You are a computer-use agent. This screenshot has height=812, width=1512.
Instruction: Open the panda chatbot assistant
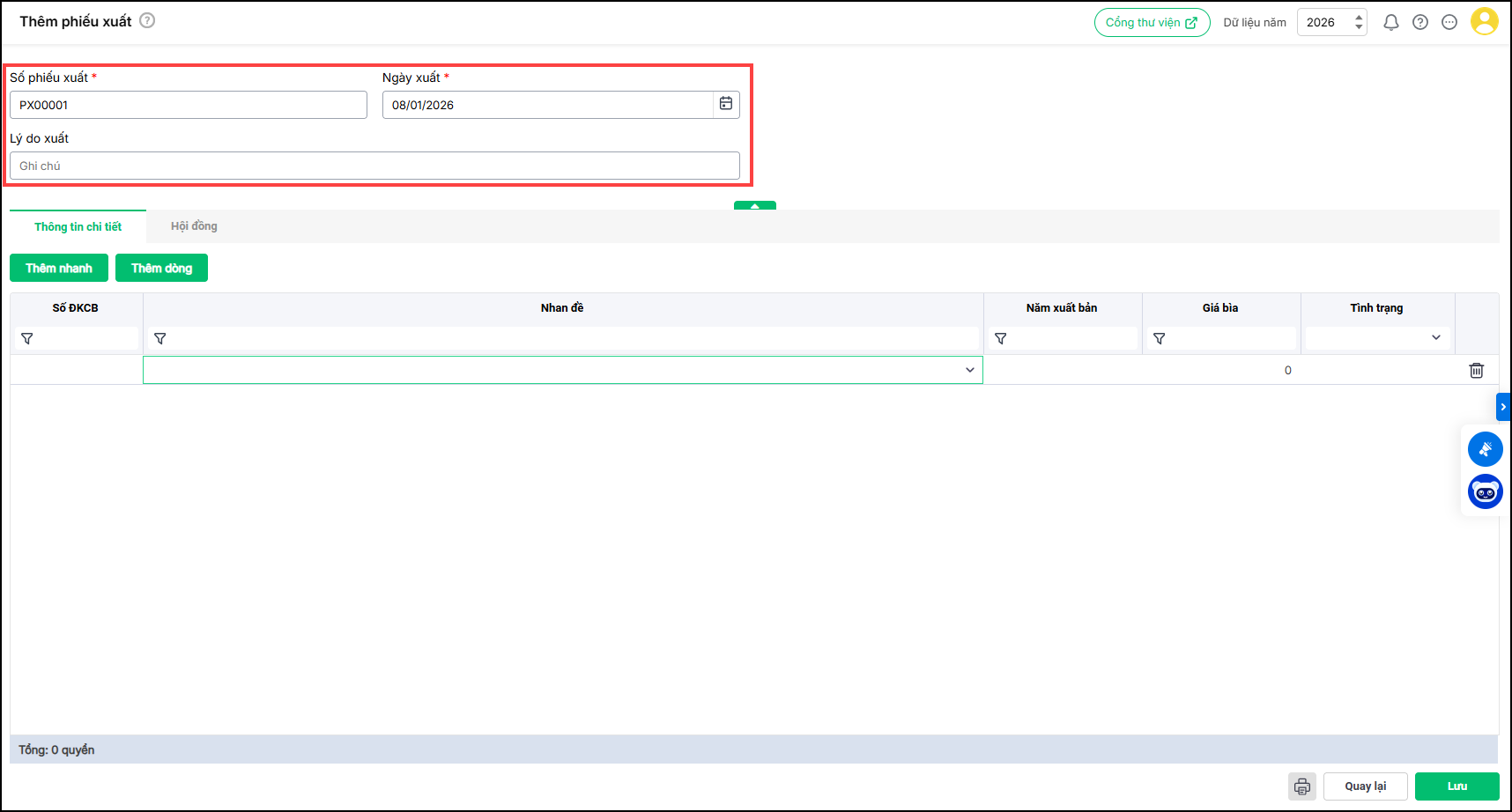1485,491
